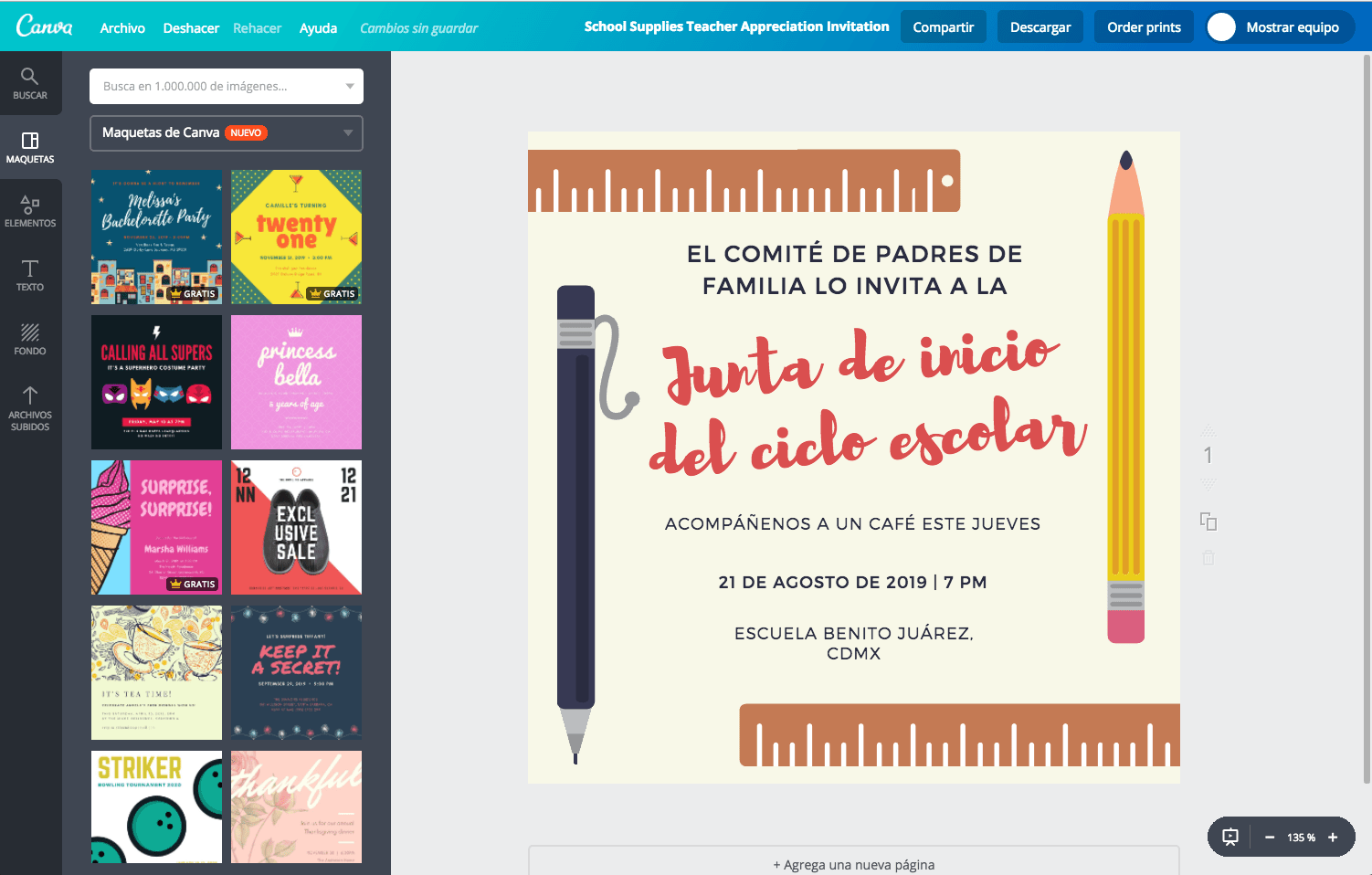Open the Fondo background panel
Viewport: 1372px width, 875px height.
pos(30,339)
